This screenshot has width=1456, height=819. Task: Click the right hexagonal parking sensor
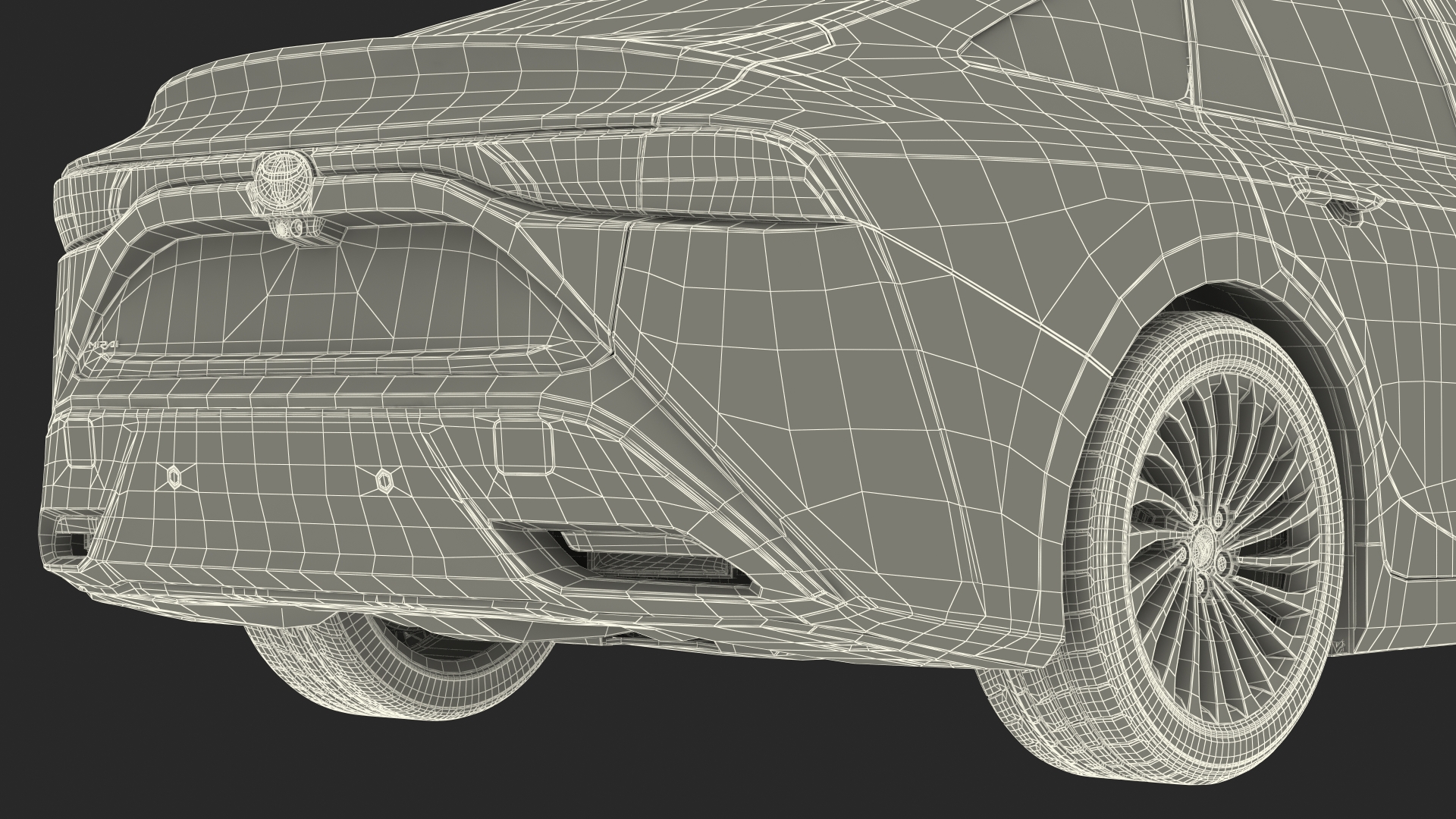384,479
